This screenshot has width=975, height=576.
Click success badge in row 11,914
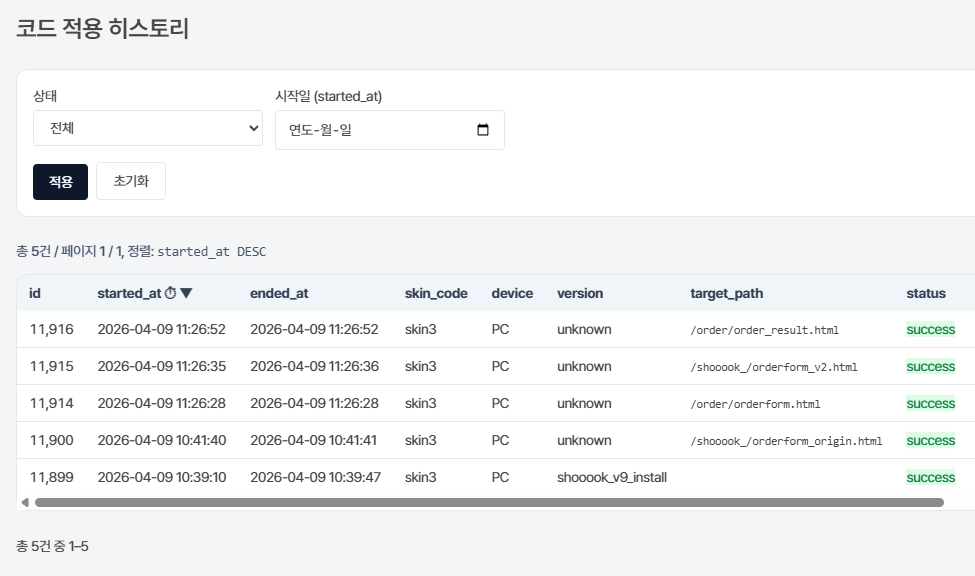pos(930,404)
